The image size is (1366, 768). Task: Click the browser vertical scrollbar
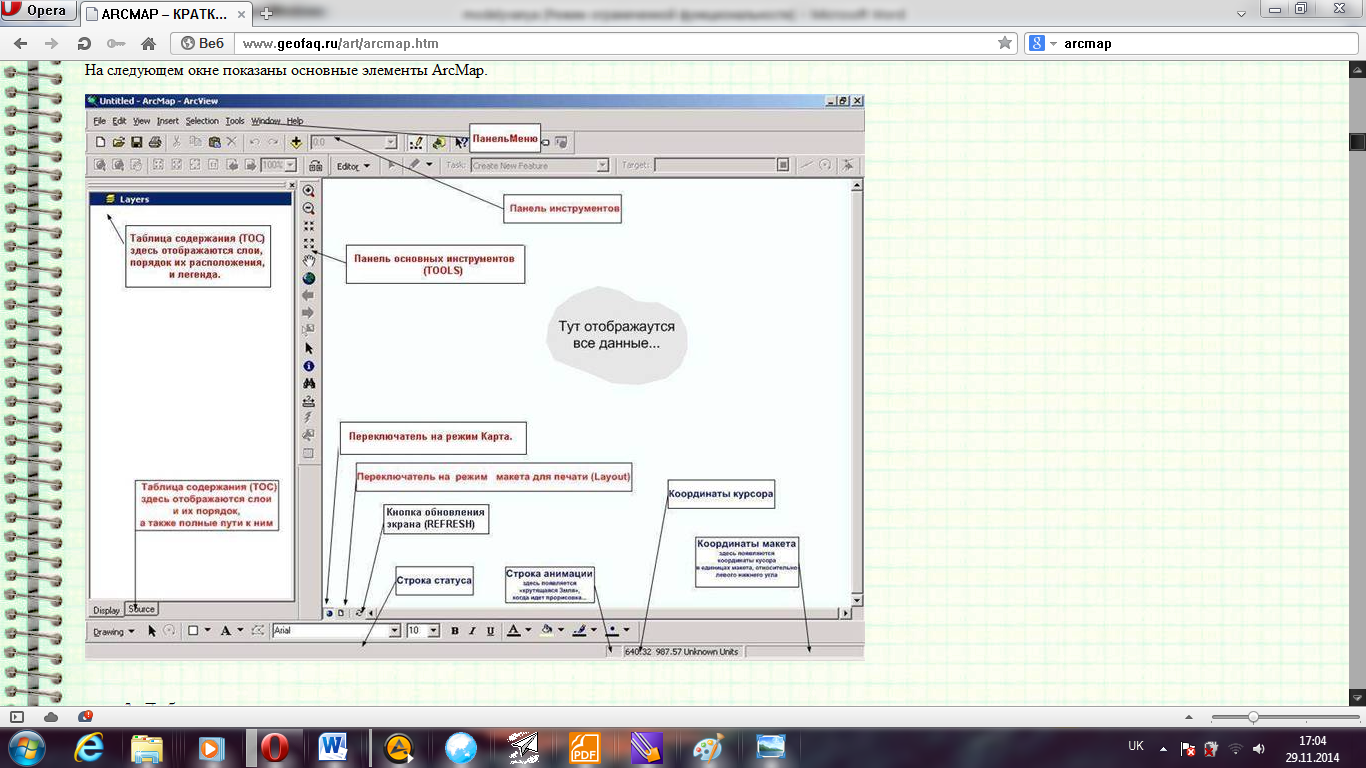pos(1357,384)
